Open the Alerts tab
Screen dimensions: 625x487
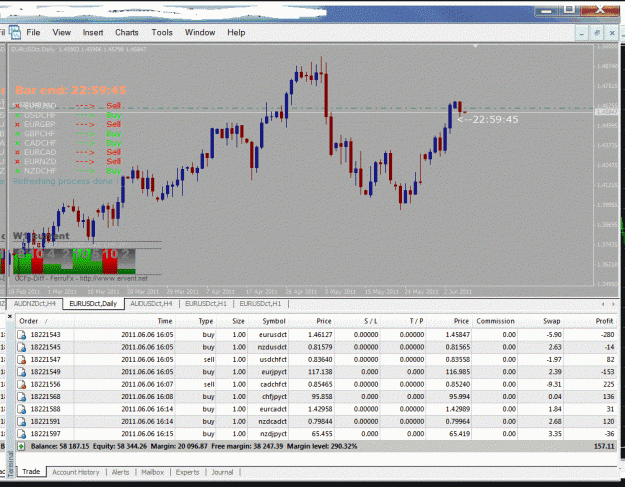pyautogui.click(x=120, y=472)
